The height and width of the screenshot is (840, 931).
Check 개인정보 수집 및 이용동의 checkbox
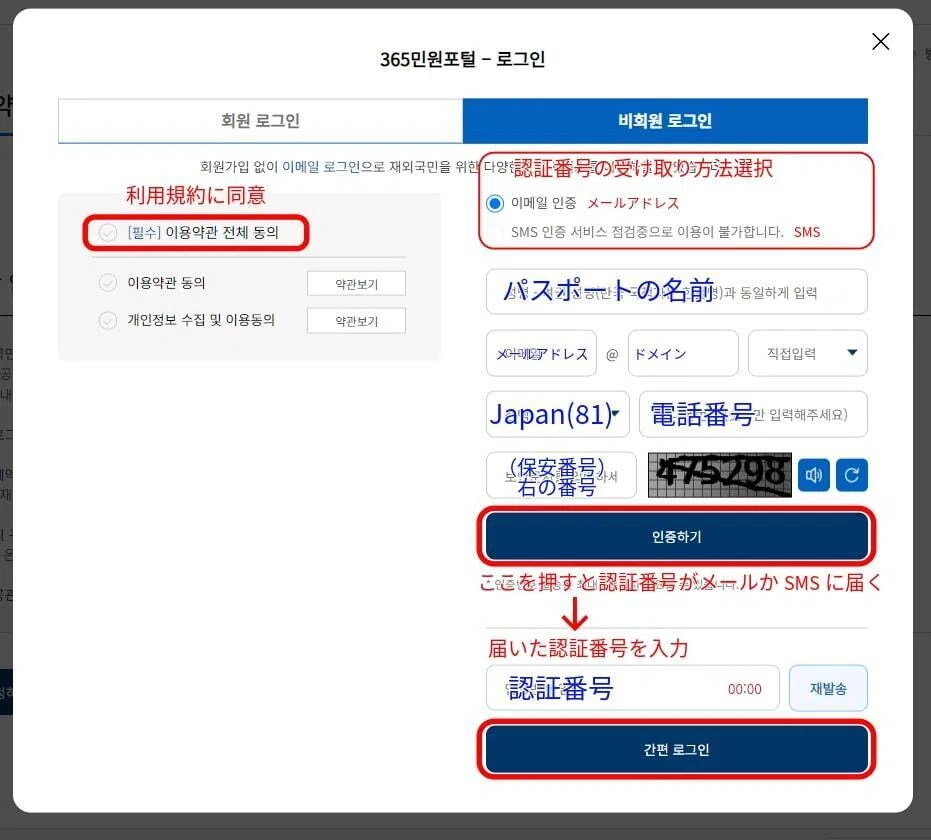(107, 320)
